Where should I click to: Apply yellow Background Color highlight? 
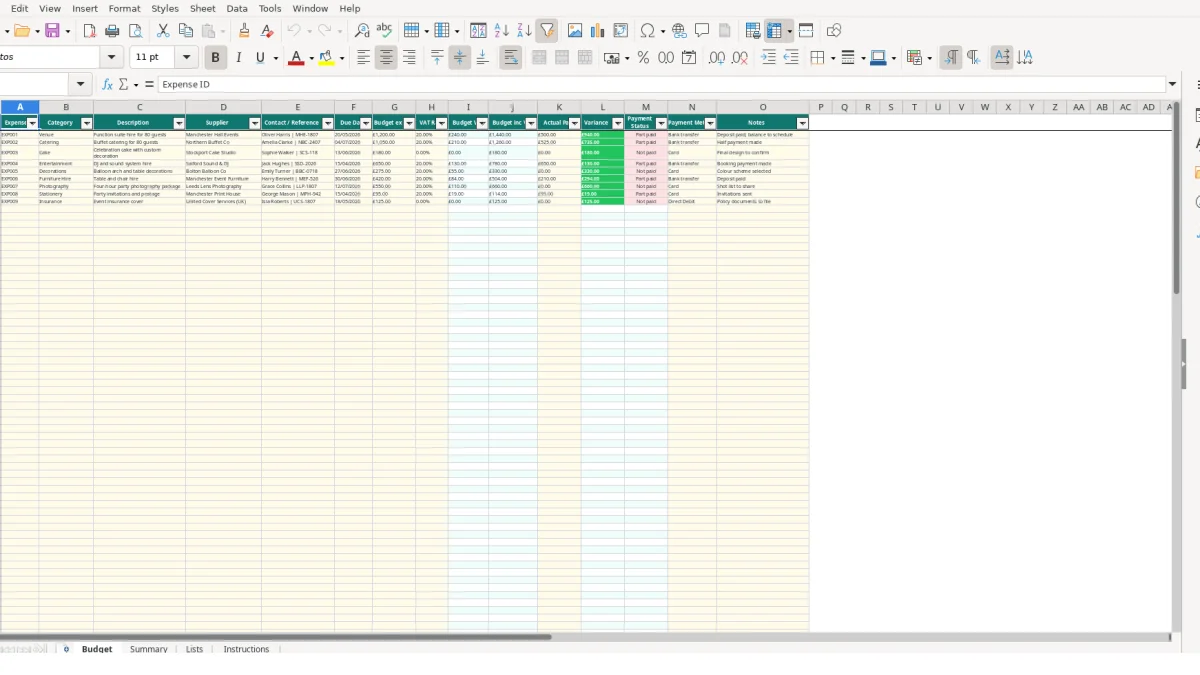point(326,58)
